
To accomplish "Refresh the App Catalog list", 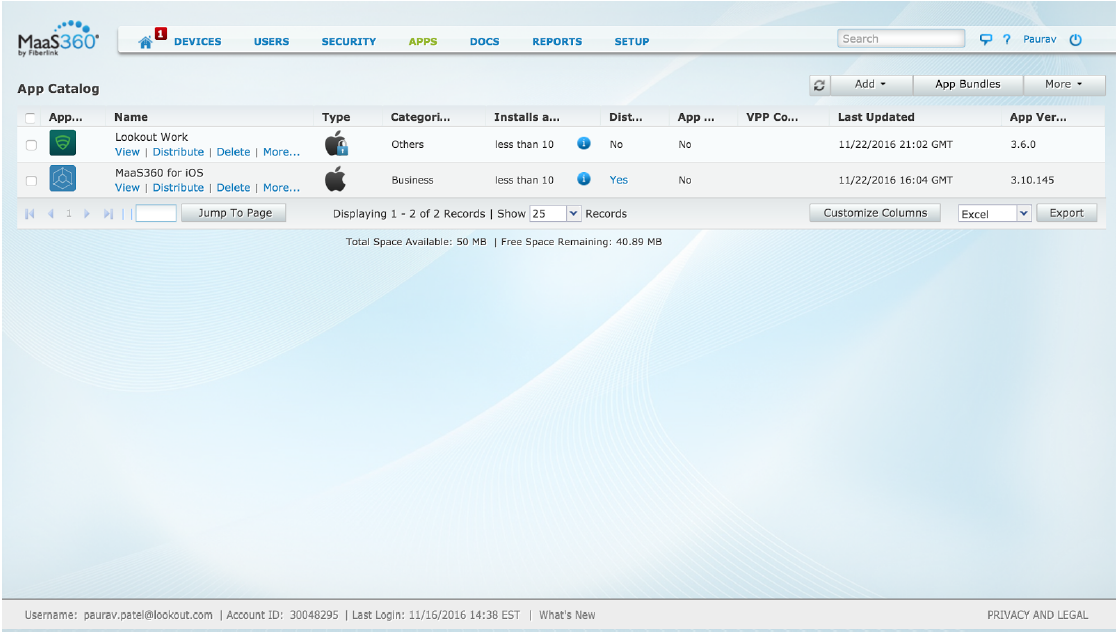I will [x=819, y=85].
